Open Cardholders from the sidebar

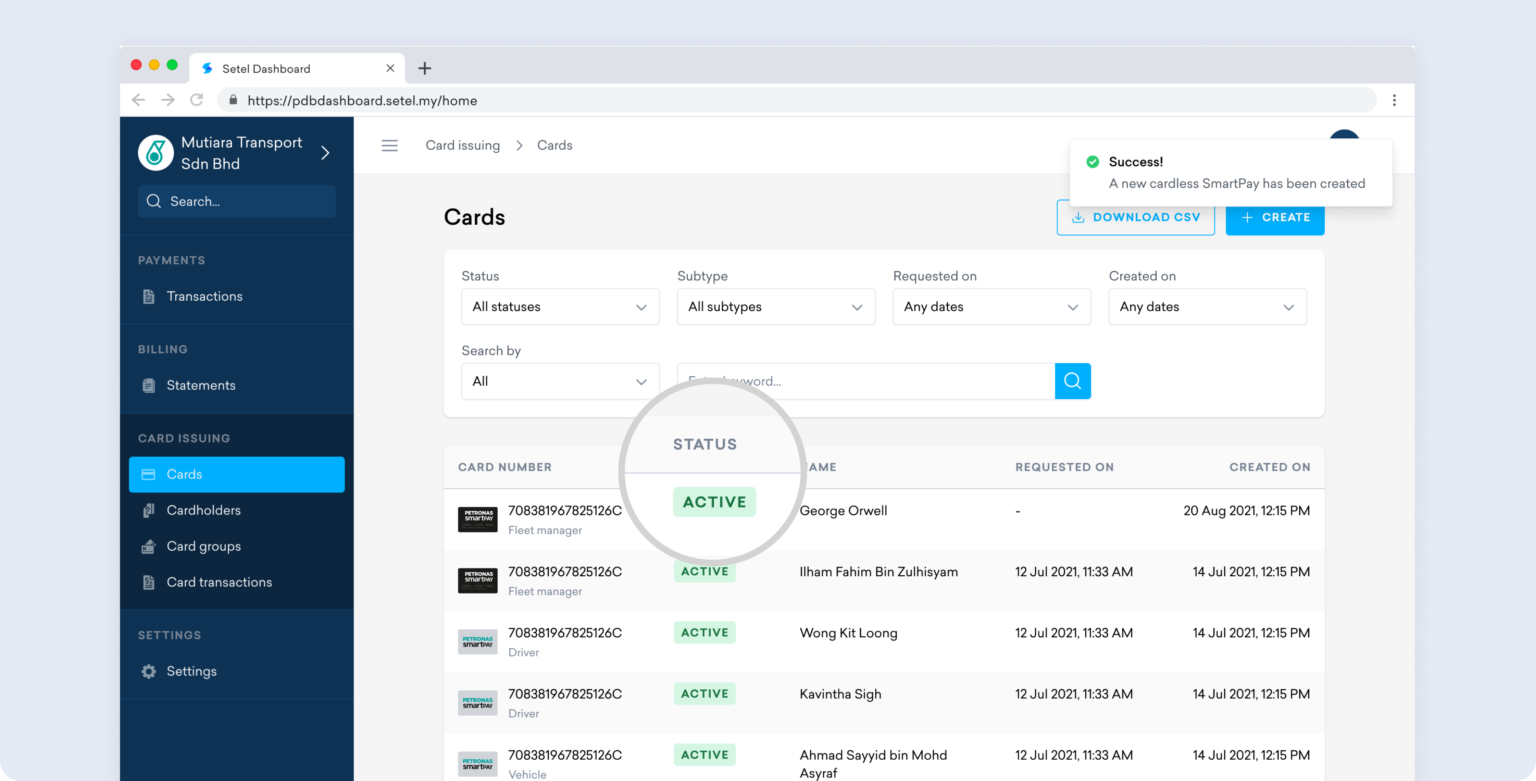(150, 510)
